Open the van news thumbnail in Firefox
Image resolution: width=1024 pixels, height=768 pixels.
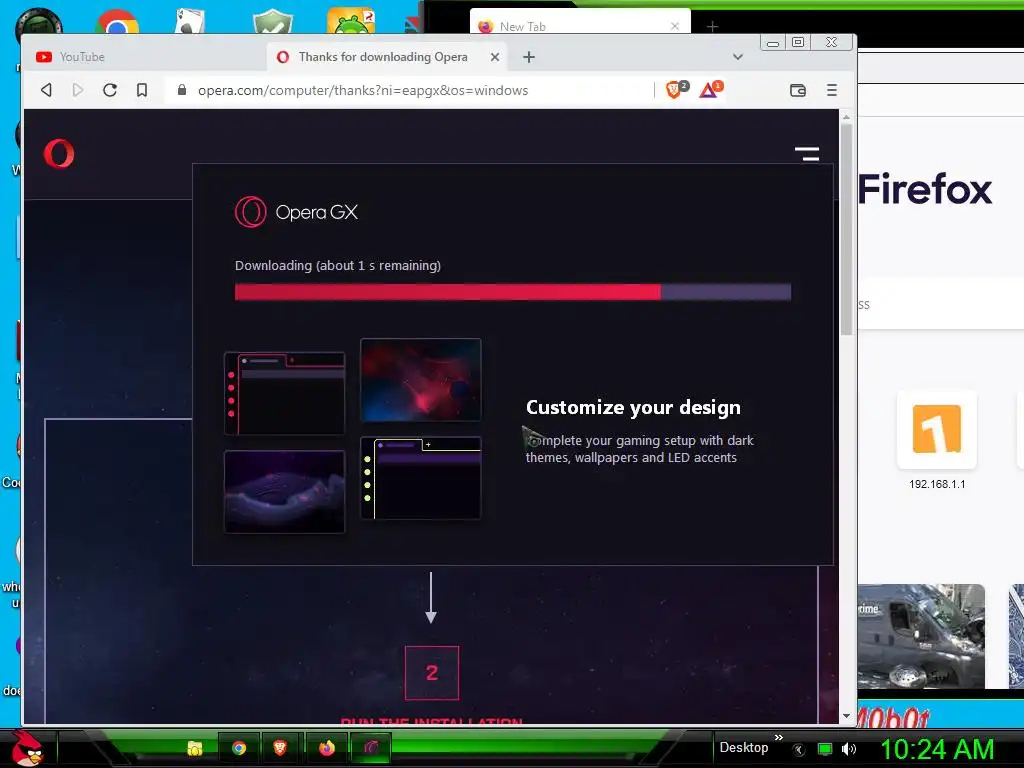pyautogui.click(x=921, y=636)
